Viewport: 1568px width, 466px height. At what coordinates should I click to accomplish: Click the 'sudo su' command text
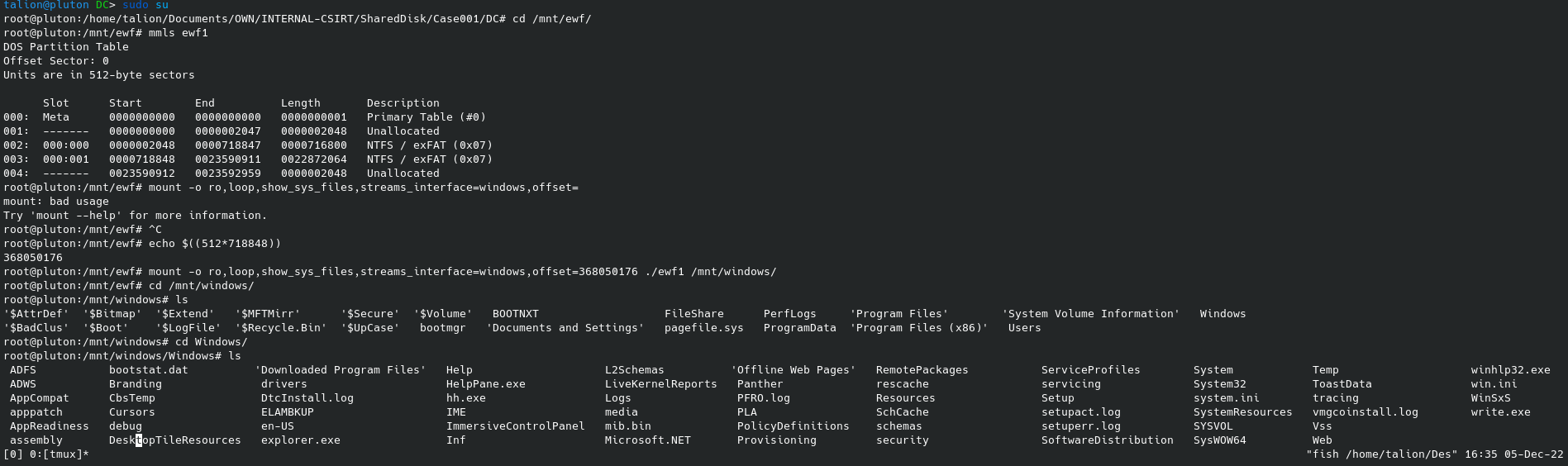tap(145, 5)
